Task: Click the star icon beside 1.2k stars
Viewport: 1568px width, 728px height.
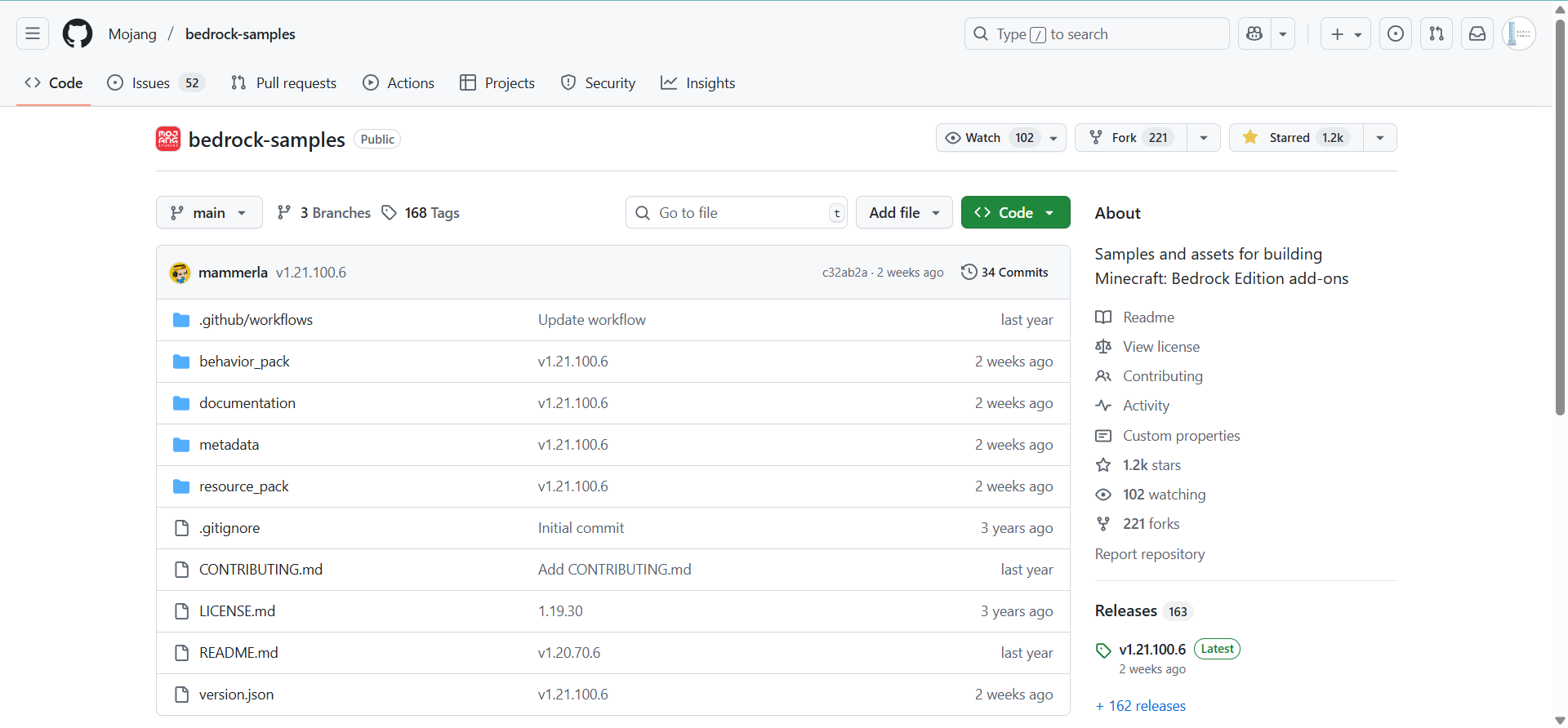Action: tap(1103, 465)
